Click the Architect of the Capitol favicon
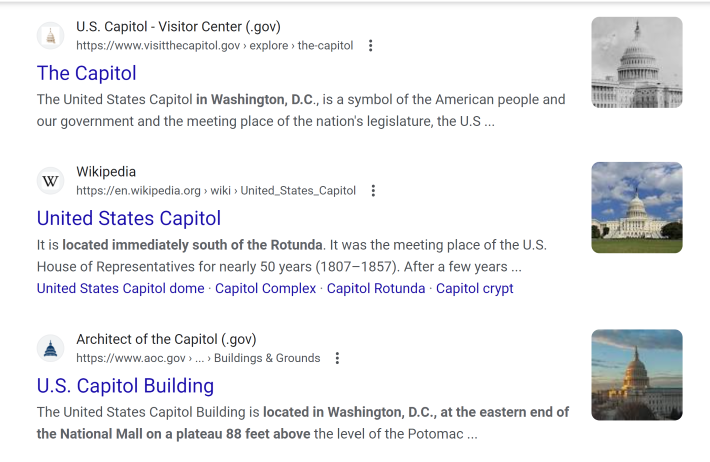 (x=50, y=349)
